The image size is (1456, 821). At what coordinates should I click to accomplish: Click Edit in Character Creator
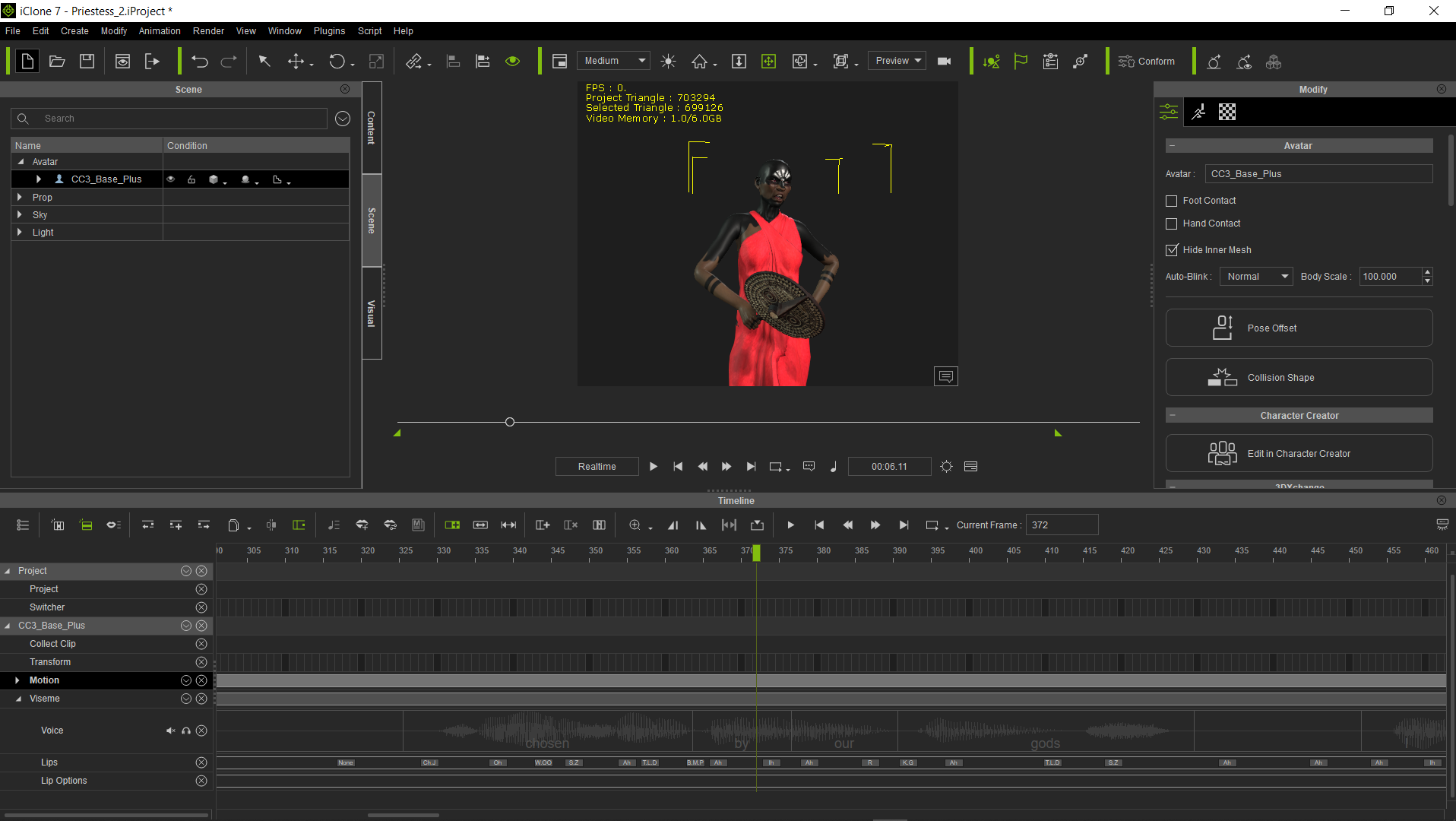coord(1299,454)
